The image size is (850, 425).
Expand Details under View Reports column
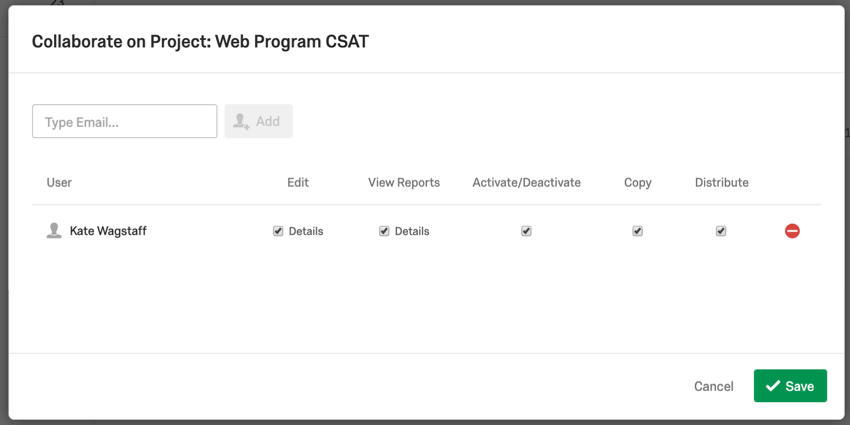tap(412, 231)
